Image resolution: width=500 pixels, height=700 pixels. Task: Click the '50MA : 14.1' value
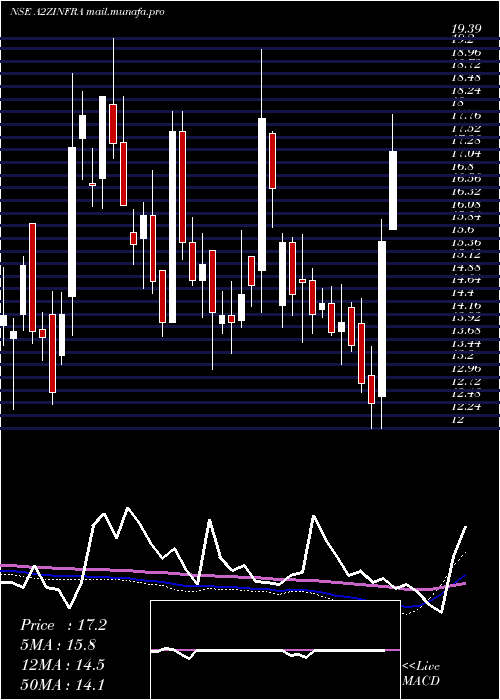[x=63, y=684]
